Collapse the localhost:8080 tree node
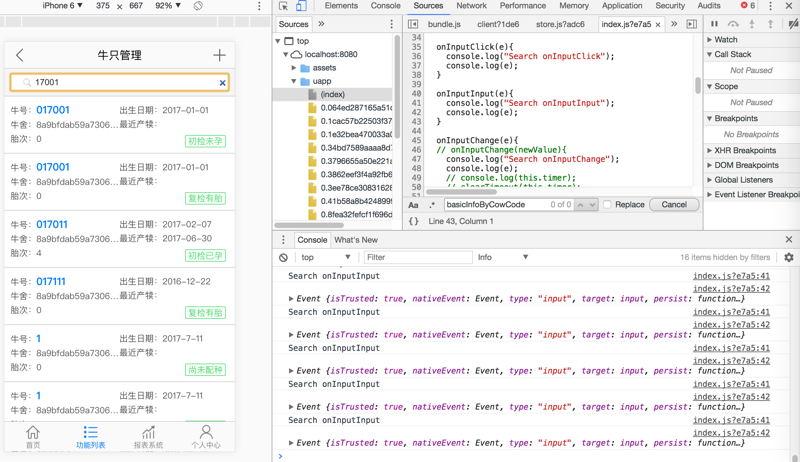The width and height of the screenshot is (800, 462). (x=286, y=55)
